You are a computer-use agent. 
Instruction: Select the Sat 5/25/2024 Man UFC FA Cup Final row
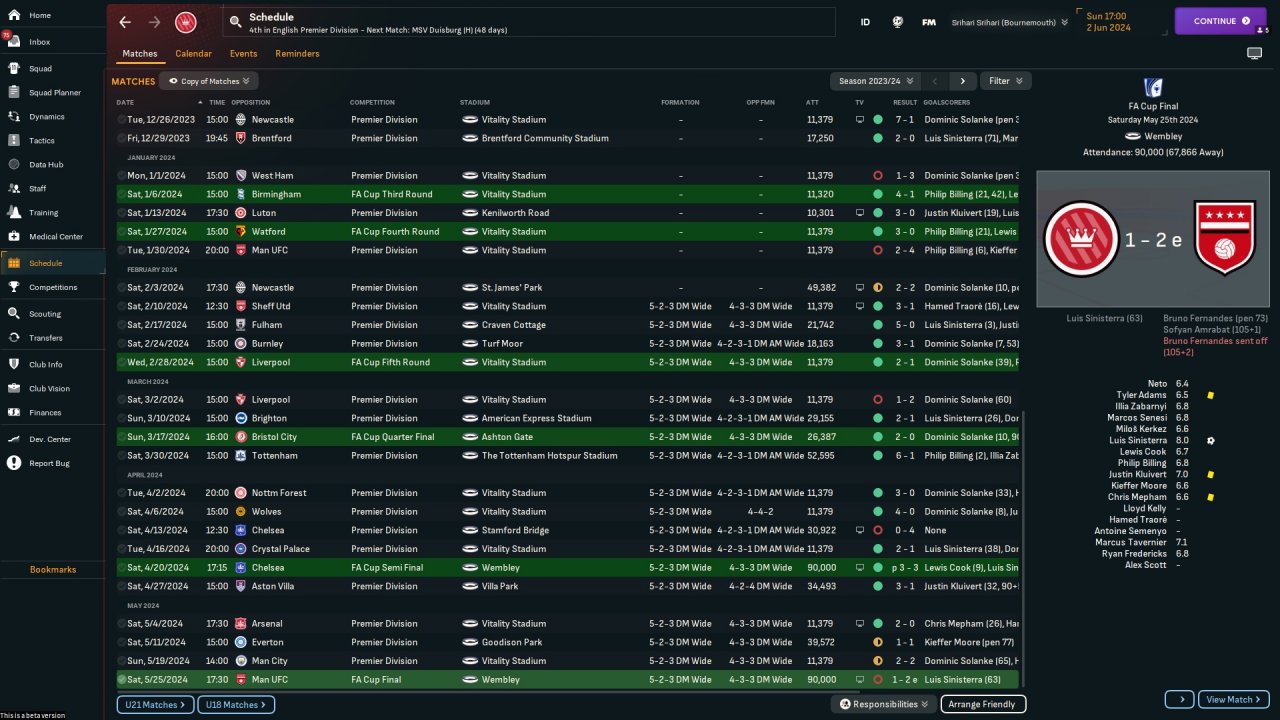(x=567, y=680)
